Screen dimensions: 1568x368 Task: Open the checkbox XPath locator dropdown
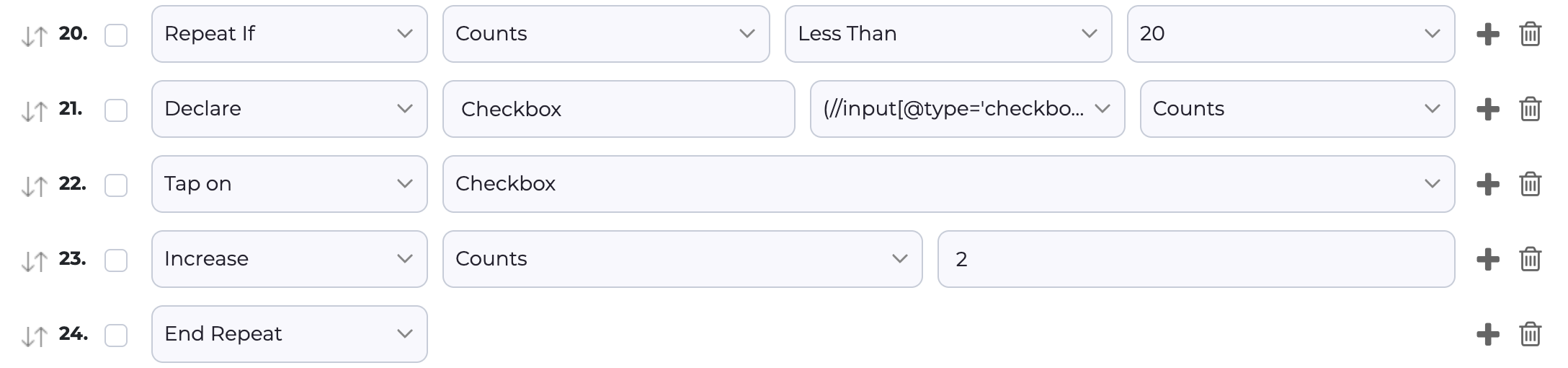click(966, 109)
